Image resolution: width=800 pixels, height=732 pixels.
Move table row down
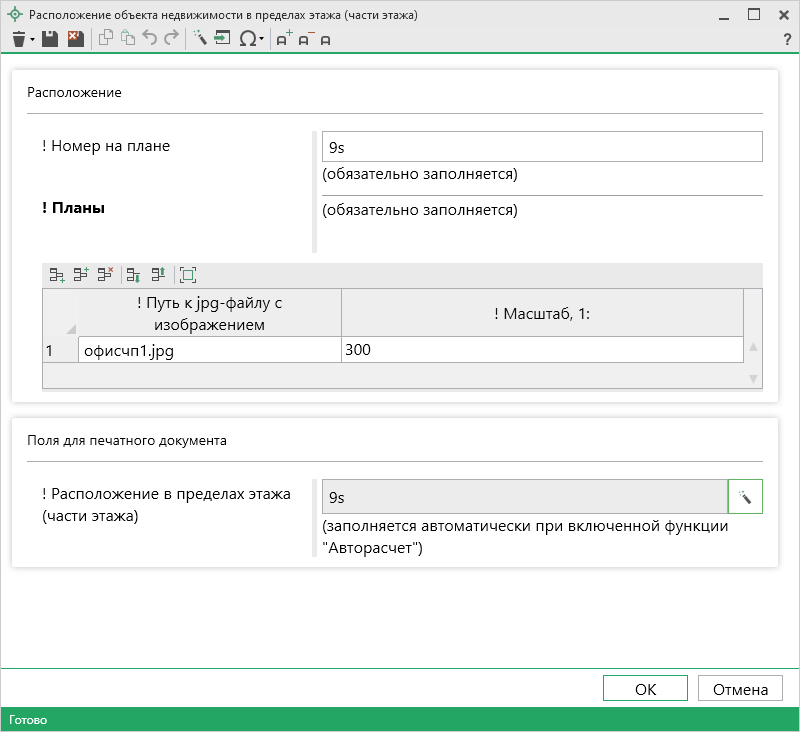133,274
